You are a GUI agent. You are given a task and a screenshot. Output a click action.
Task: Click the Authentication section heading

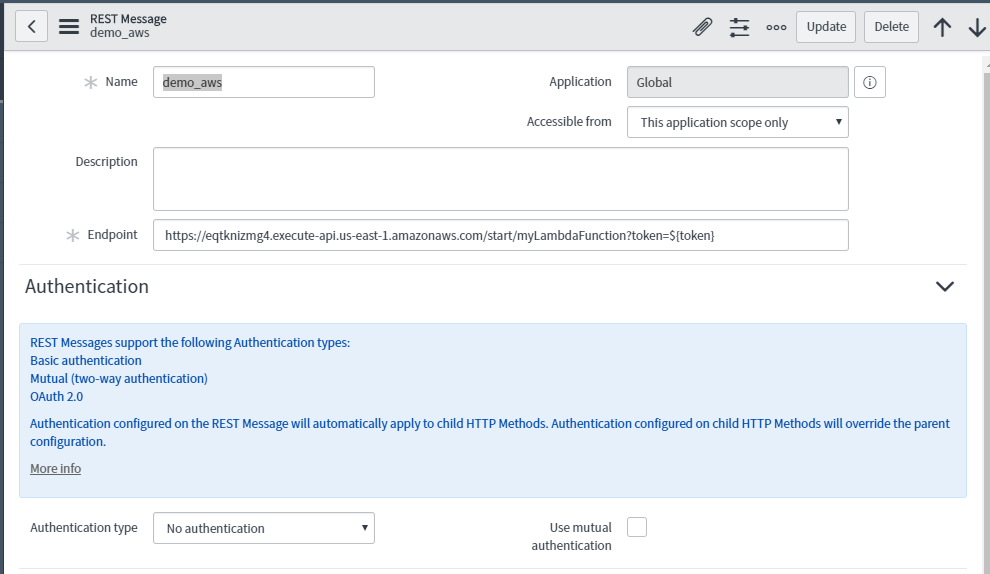(86, 286)
